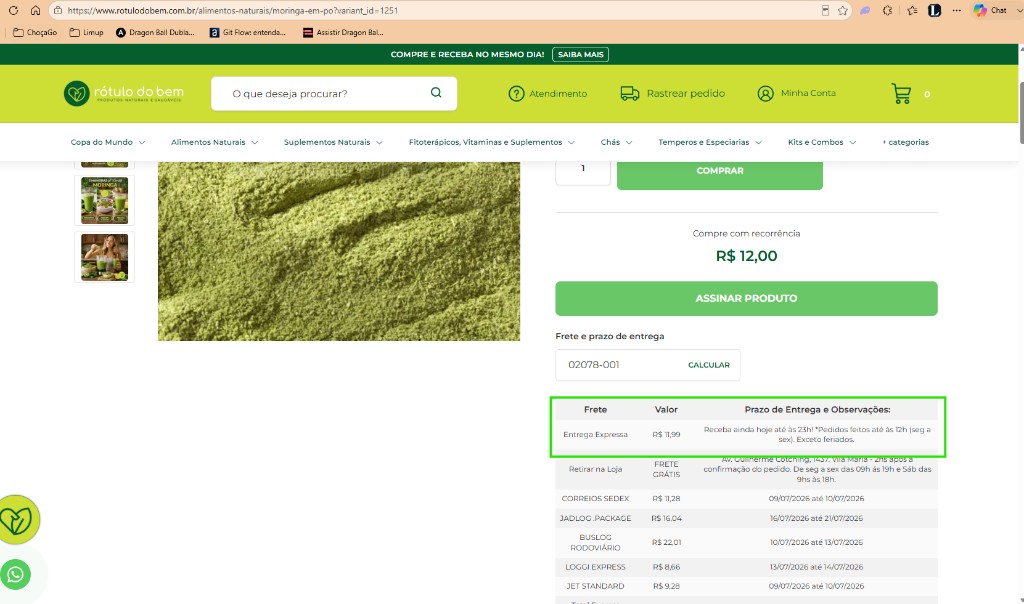The image size is (1024, 604).
Task: Open the Limup bookmarks folder
Action: 86,32
